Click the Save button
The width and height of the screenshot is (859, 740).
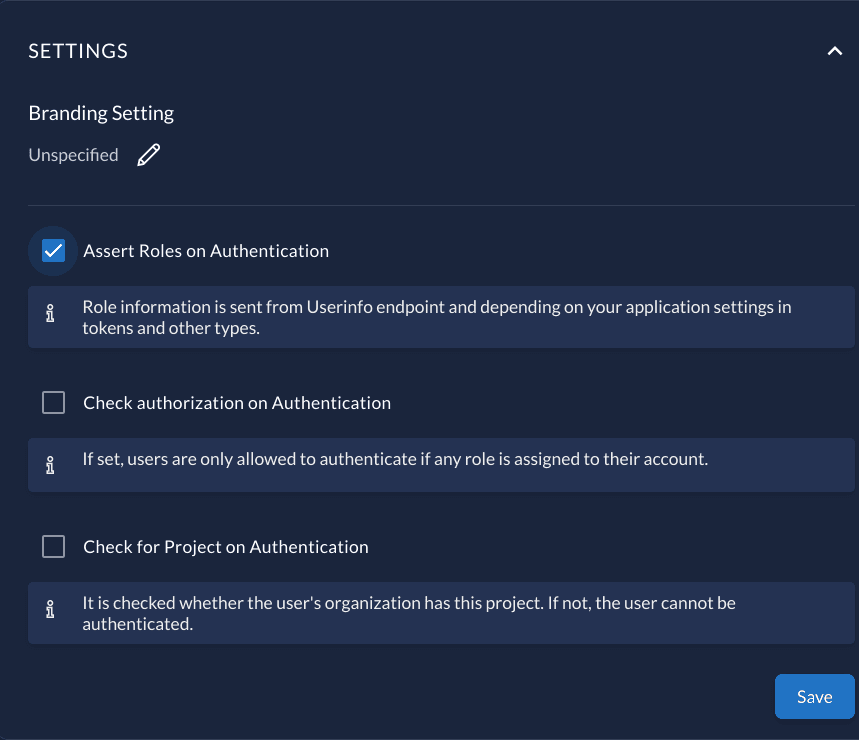click(814, 696)
